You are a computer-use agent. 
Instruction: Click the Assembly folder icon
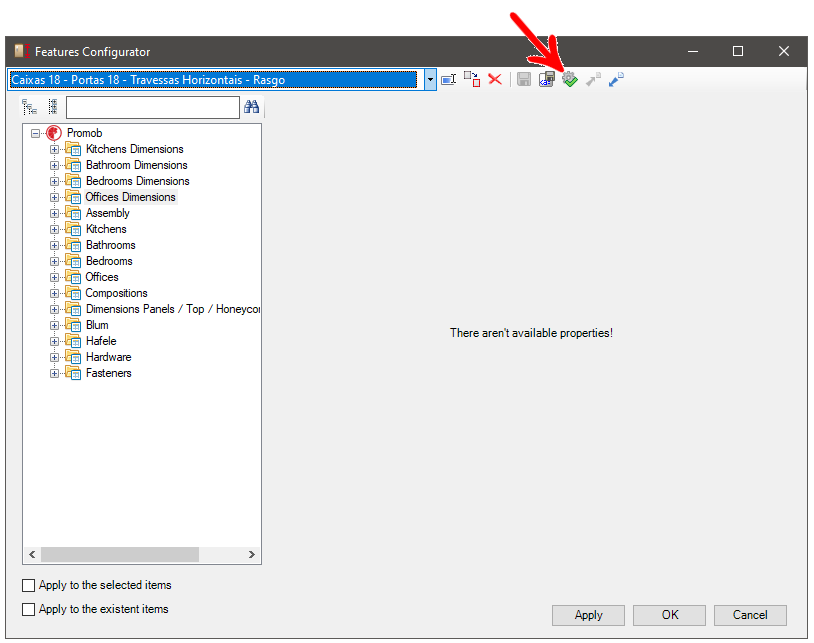point(73,213)
